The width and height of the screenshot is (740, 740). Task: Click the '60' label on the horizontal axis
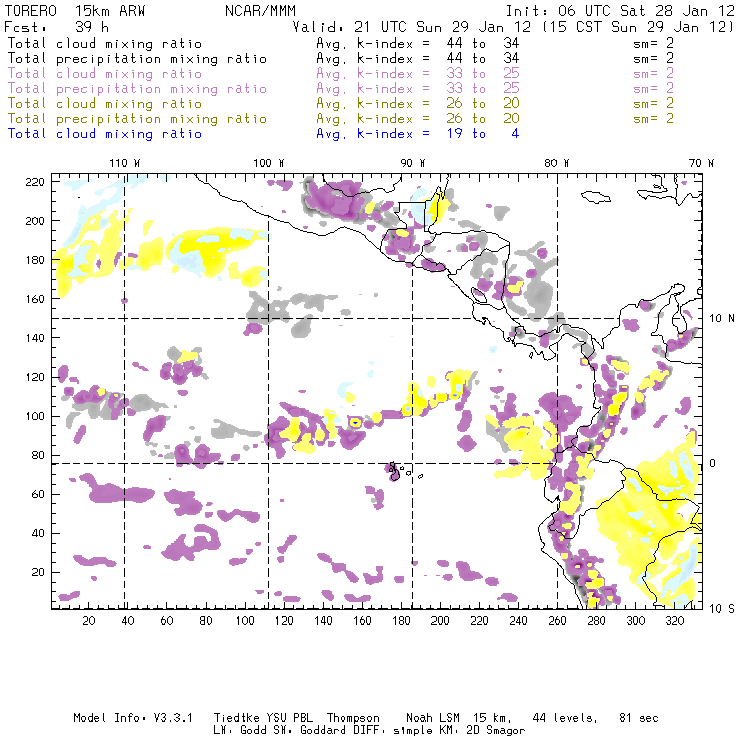pos(167,621)
